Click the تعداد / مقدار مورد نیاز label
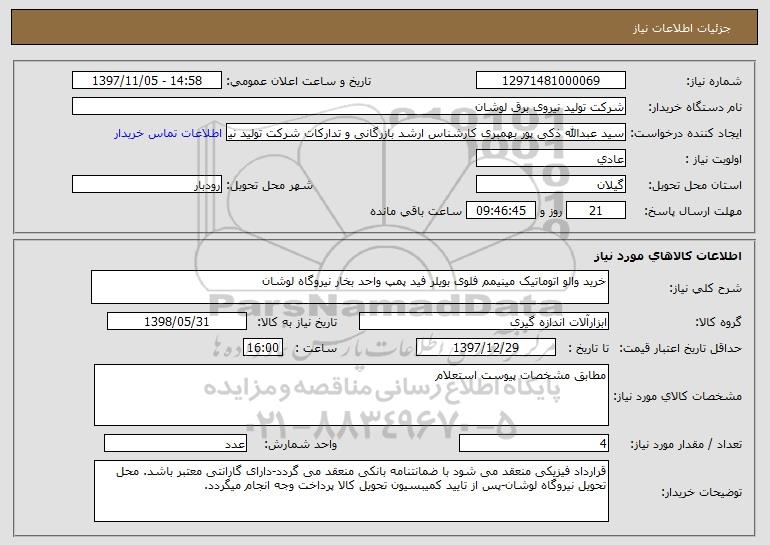The height and width of the screenshot is (545, 770). [687, 444]
